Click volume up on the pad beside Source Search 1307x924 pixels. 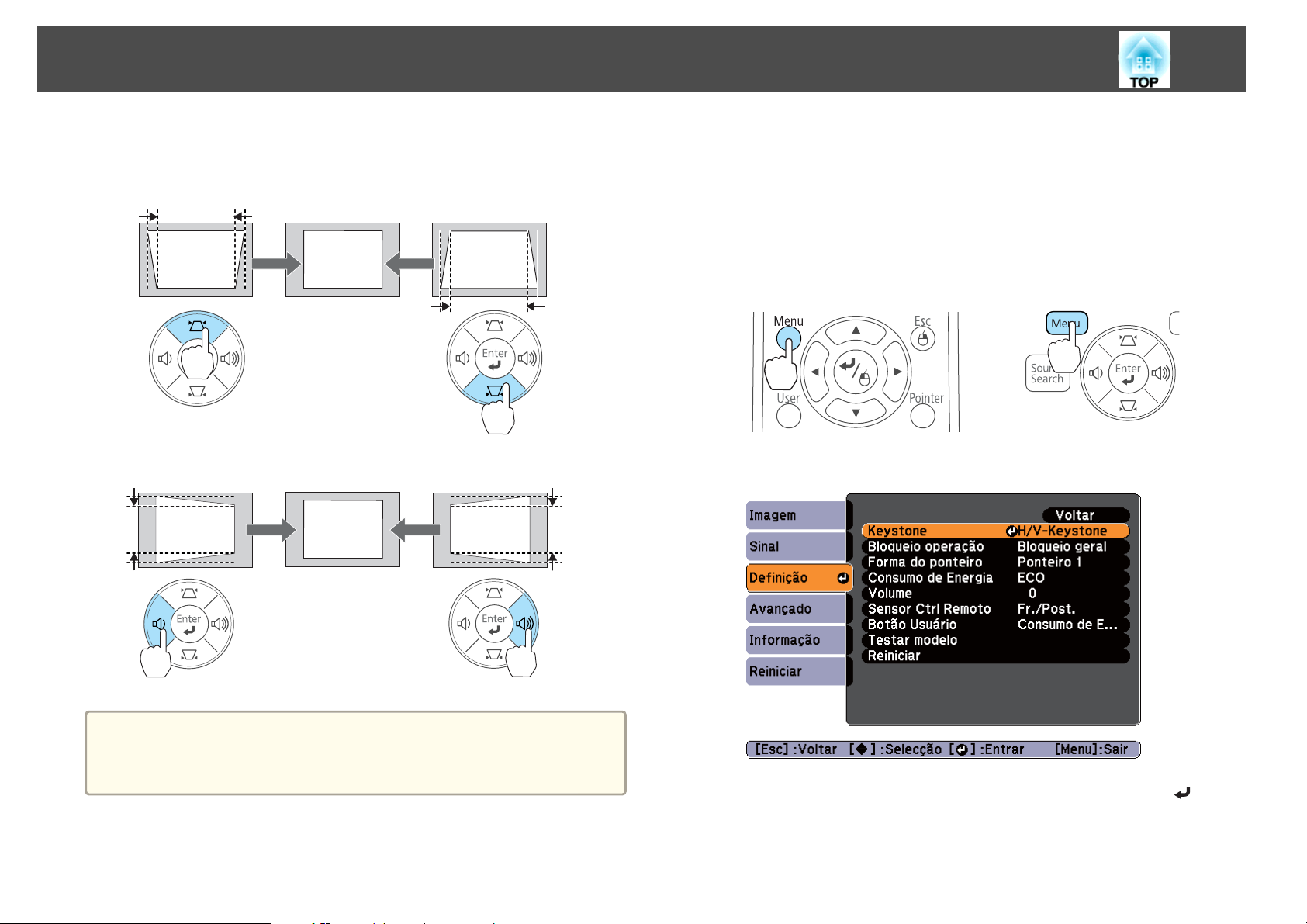1159,373
